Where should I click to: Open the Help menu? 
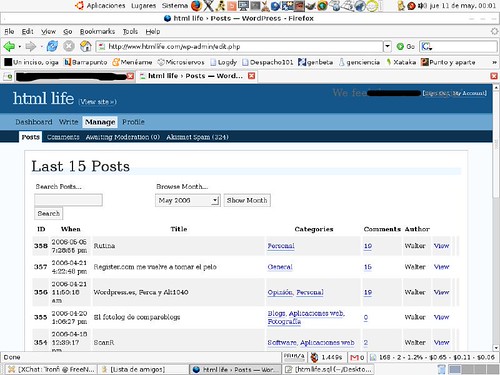click(x=153, y=32)
